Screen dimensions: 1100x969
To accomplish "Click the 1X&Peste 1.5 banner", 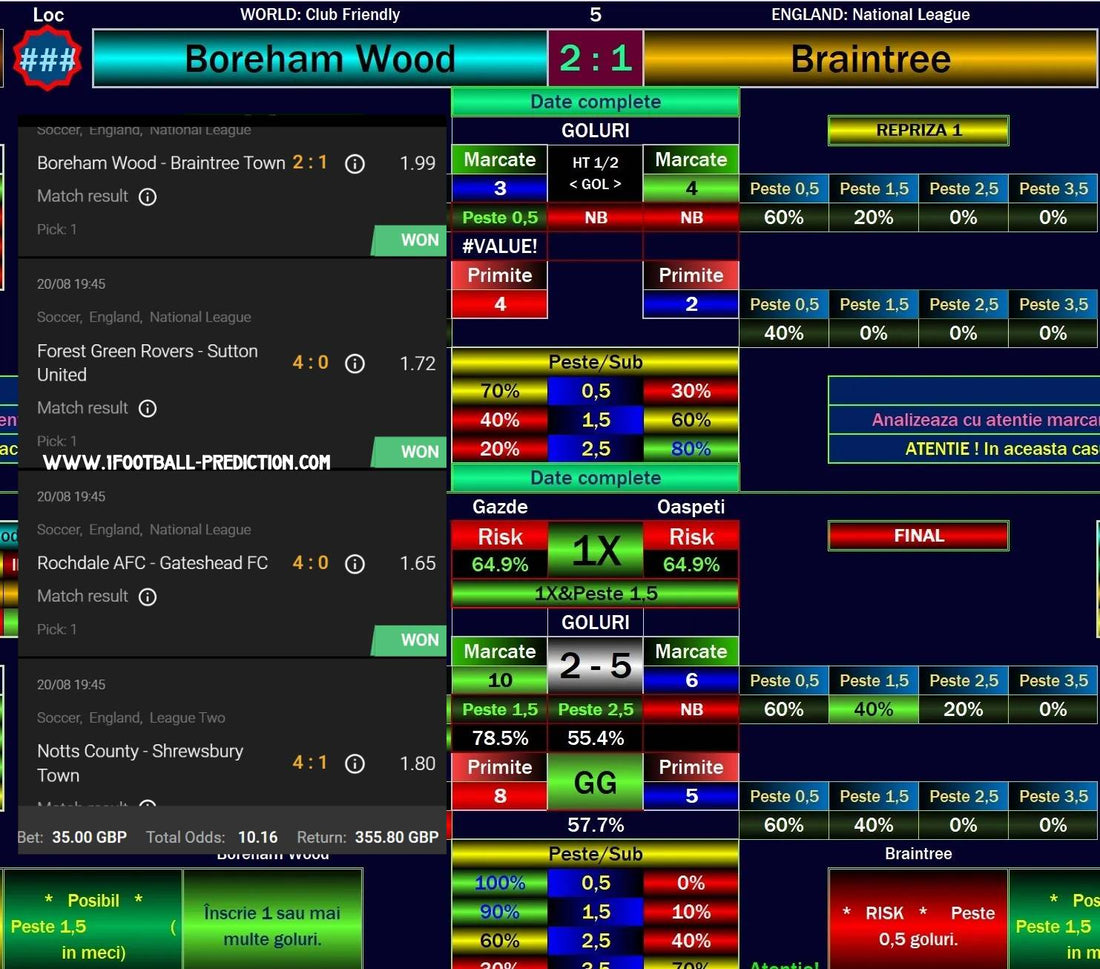I will [596, 592].
